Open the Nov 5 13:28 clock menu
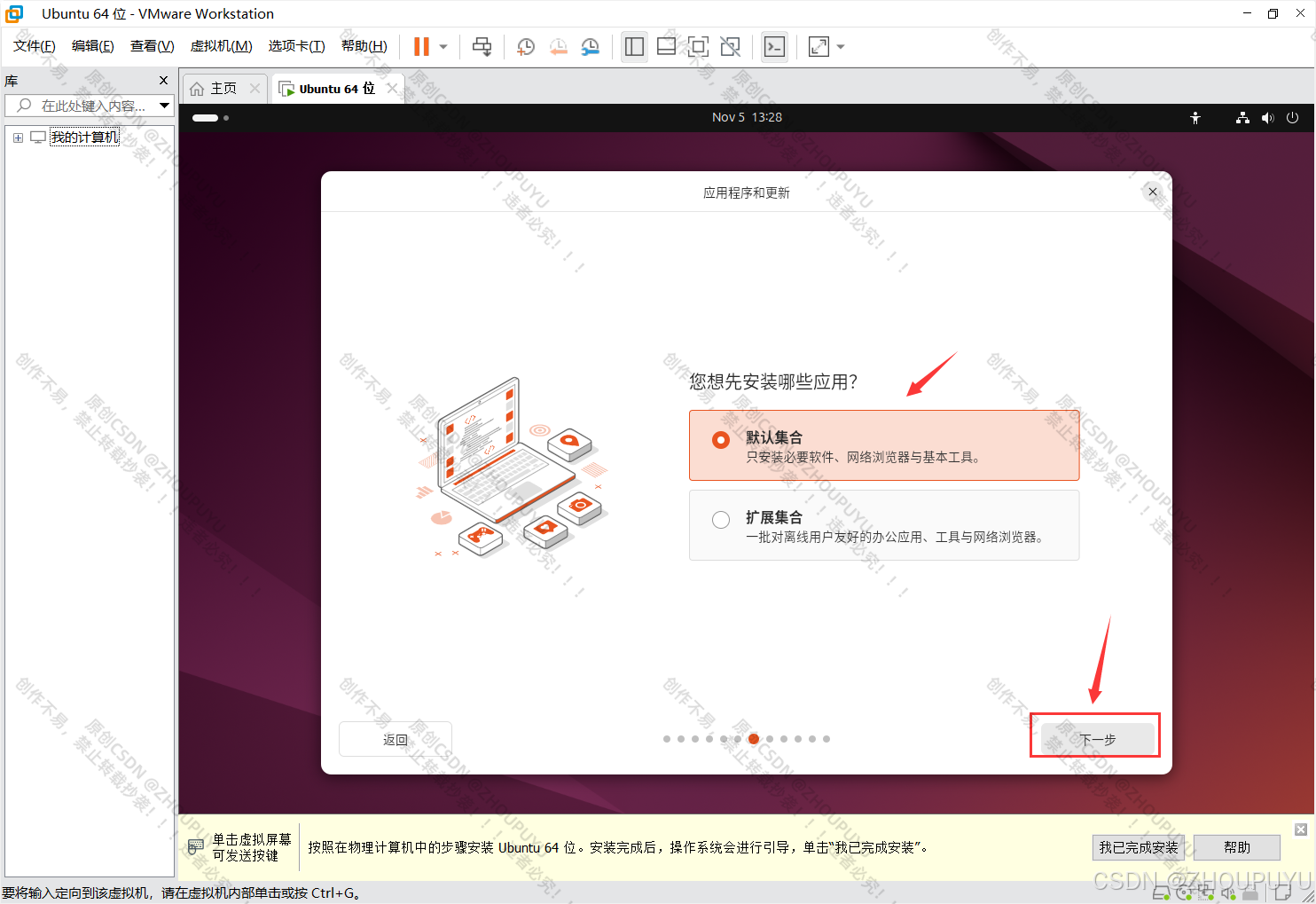This screenshot has height=904, width=1316. tap(747, 117)
